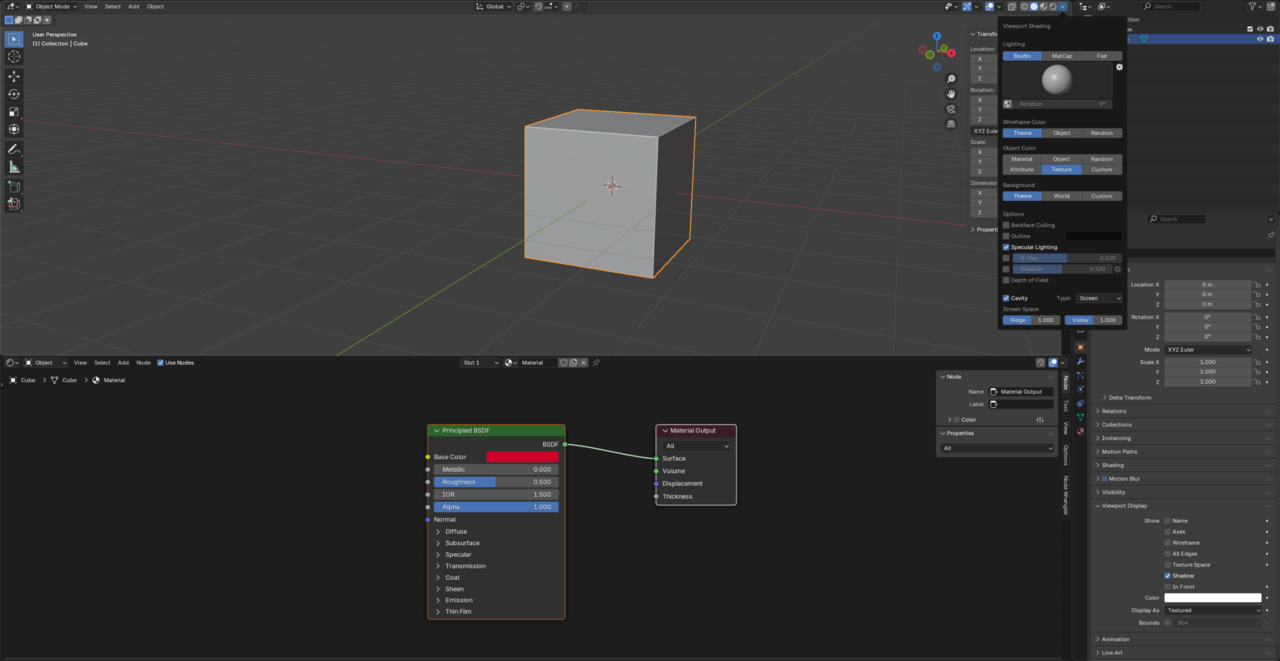Screen dimensions: 1280x661
Task: Toggle the Use Nodes checkbox
Action: coord(160,362)
